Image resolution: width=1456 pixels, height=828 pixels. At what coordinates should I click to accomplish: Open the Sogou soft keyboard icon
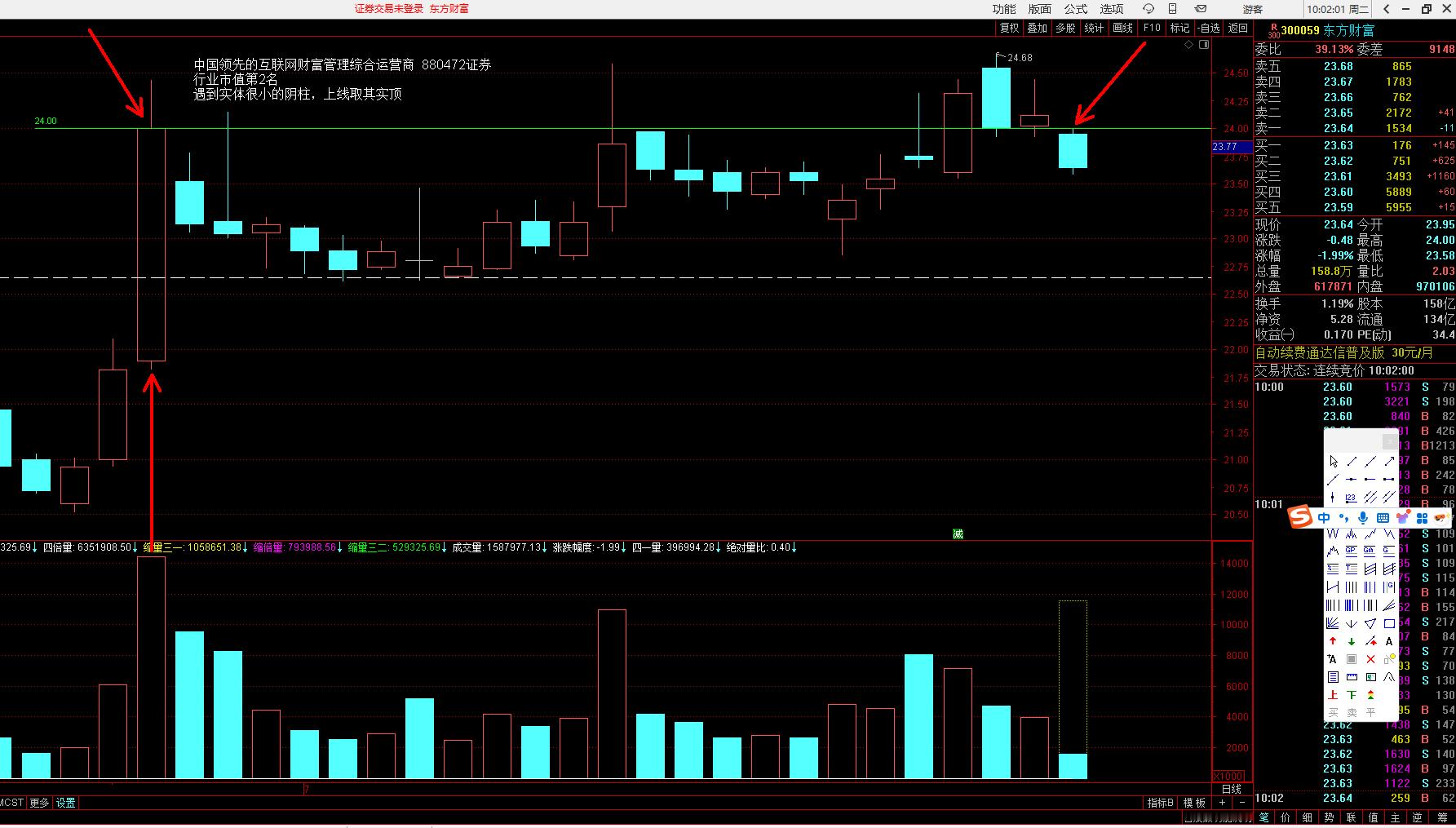[x=1383, y=518]
